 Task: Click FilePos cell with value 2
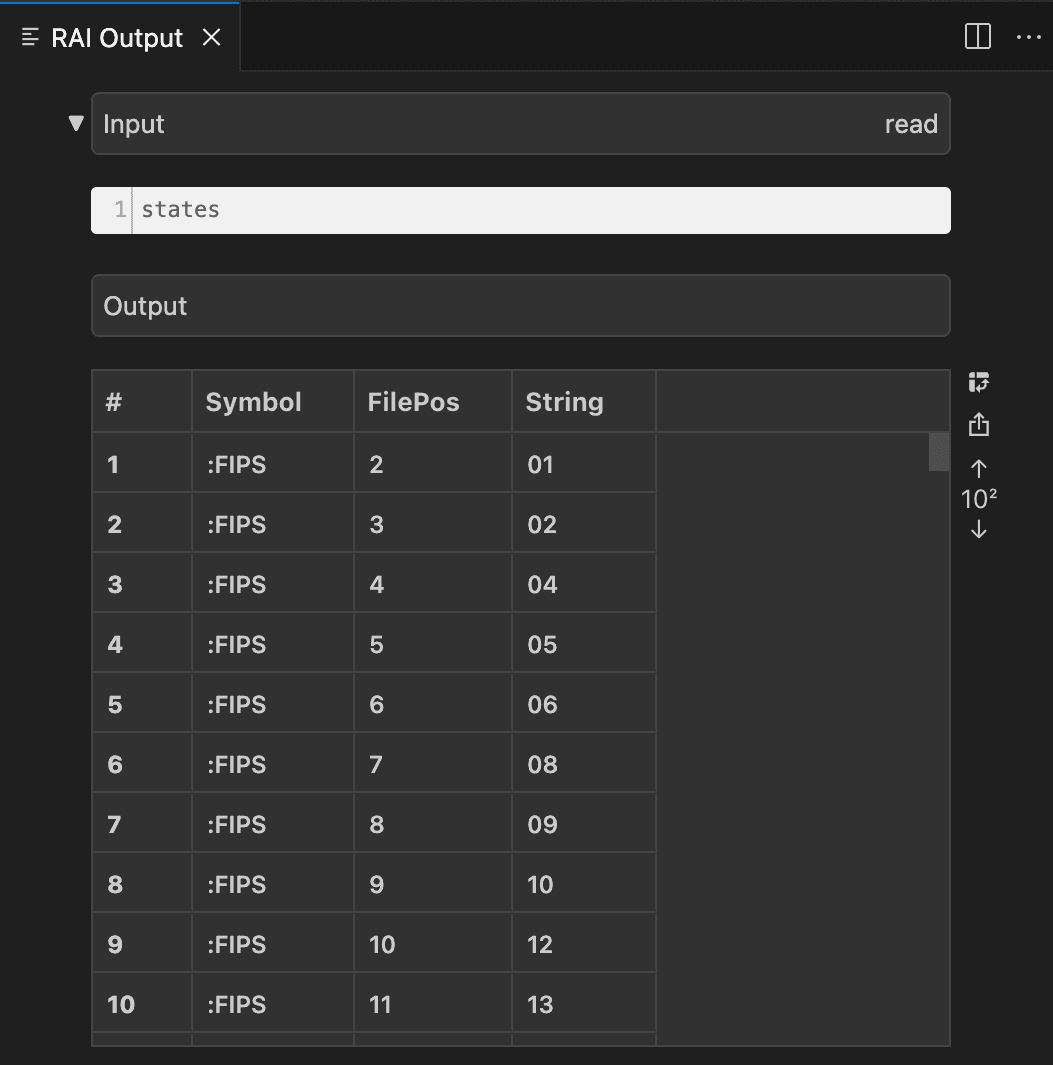[x=433, y=464]
